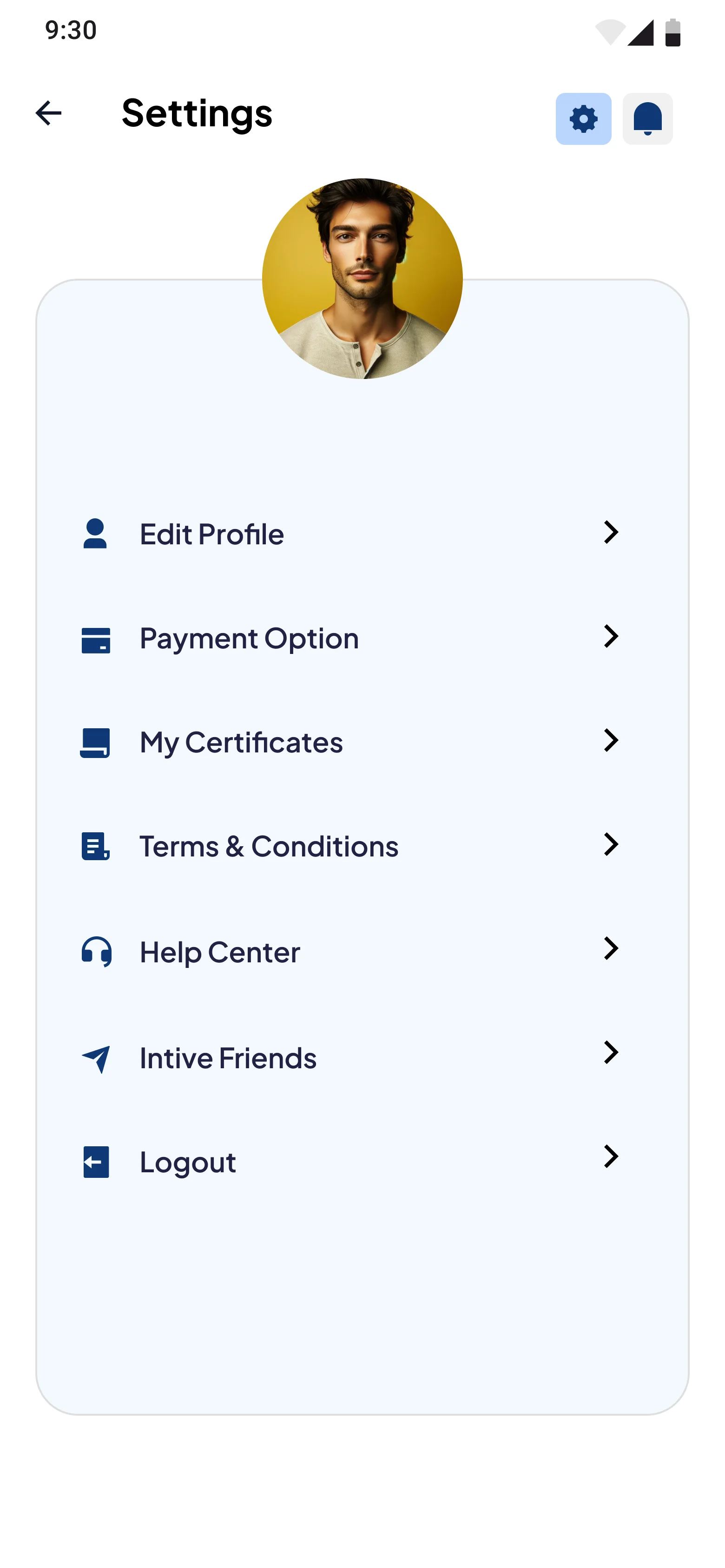
Task: Open the Help Center menu item
Action: pos(220,952)
